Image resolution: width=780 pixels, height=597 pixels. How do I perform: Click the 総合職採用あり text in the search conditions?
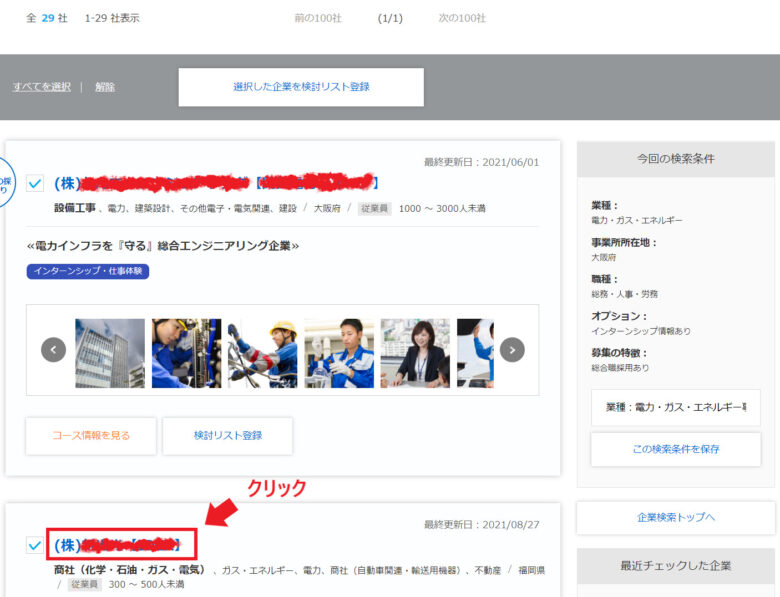coord(620,368)
